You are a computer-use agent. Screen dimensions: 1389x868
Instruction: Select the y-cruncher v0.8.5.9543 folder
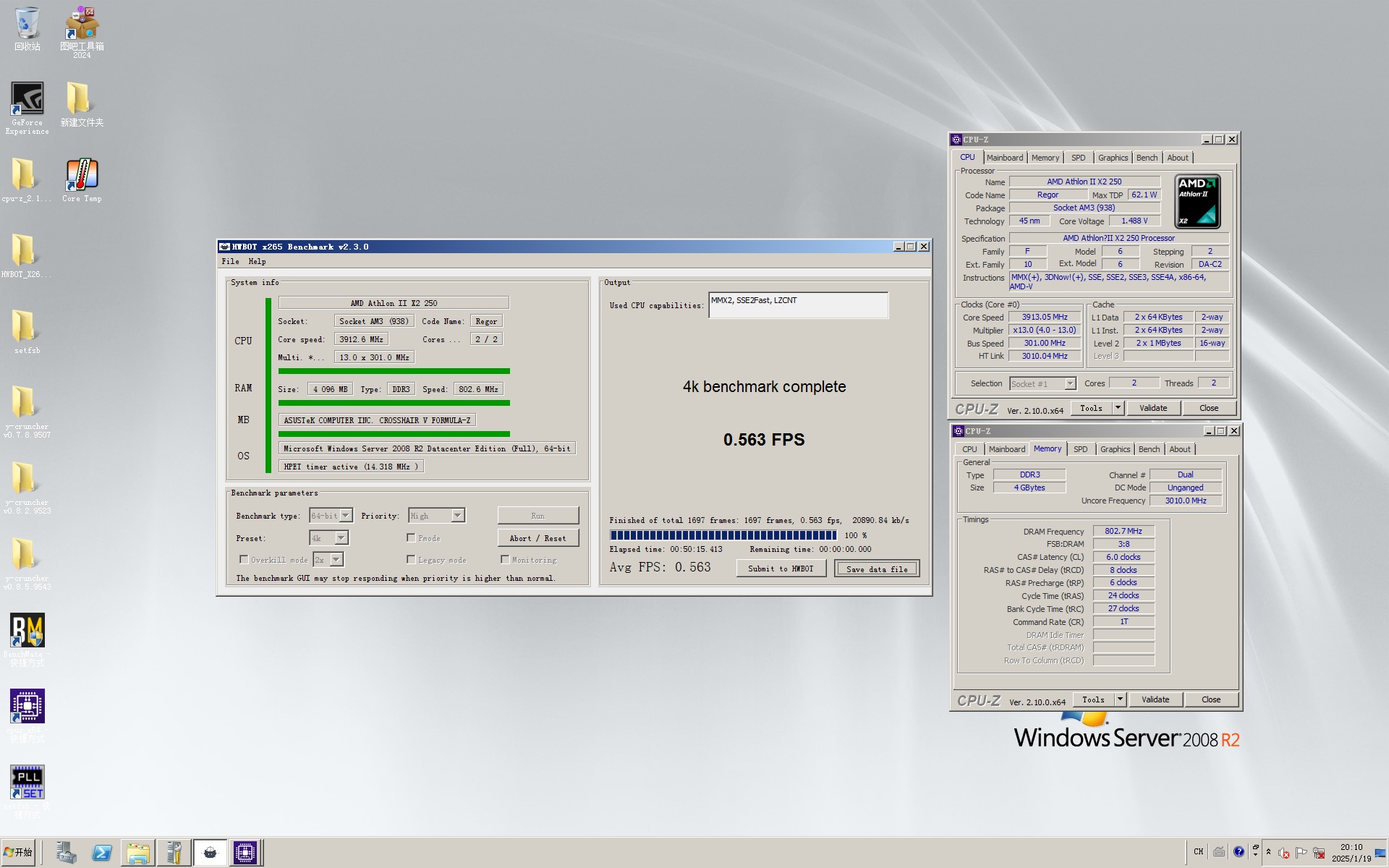tap(27, 563)
